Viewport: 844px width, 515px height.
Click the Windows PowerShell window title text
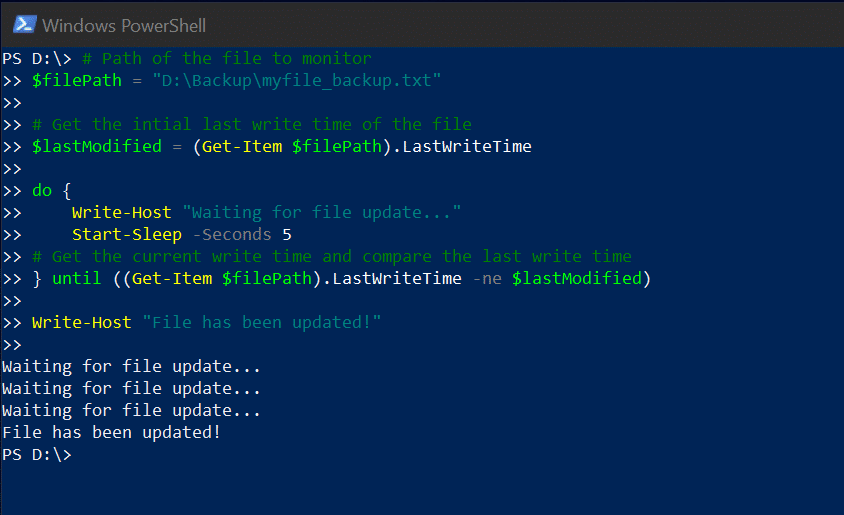click(x=124, y=25)
